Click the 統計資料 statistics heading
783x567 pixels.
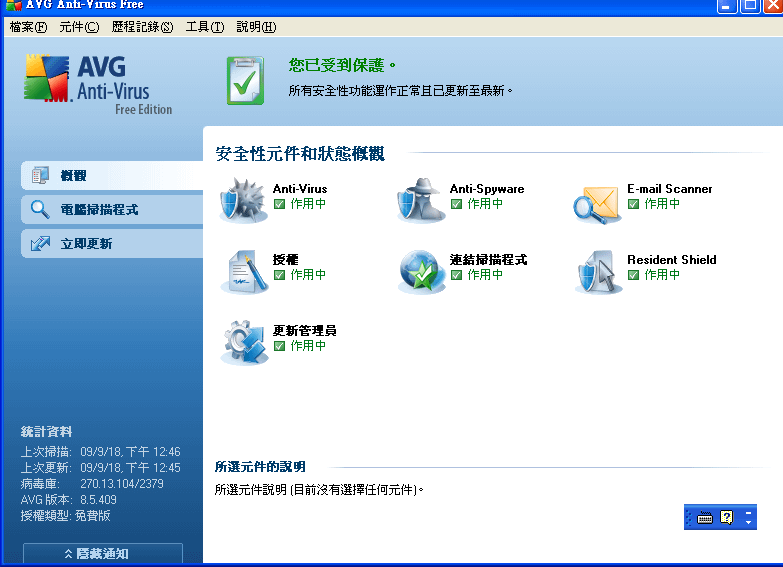tap(46, 432)
